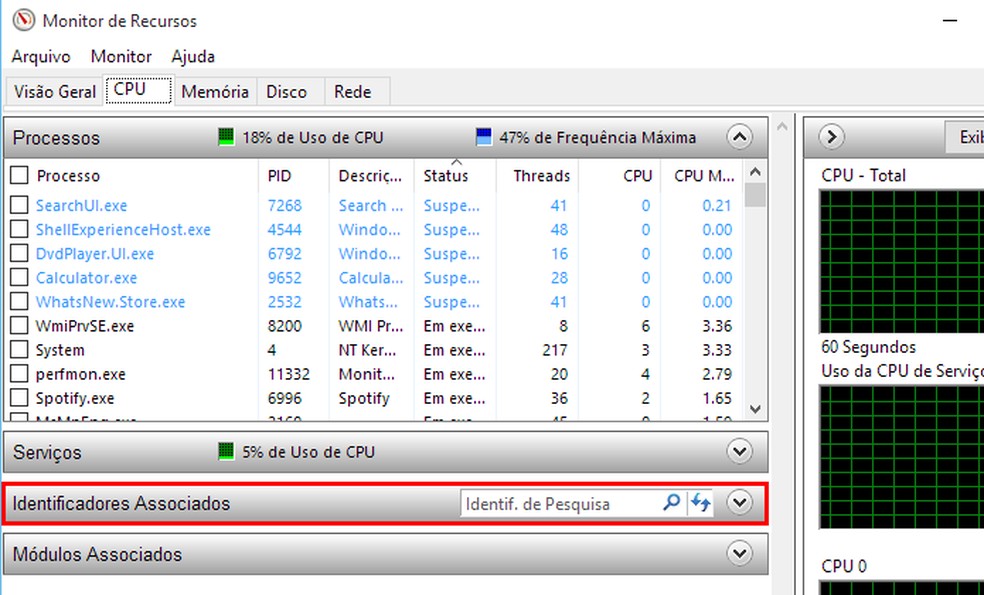The image size is (984, 595).
Task: Check the DvdPlayer.UI.exe checkbox
Action: (x=19, y=253)
